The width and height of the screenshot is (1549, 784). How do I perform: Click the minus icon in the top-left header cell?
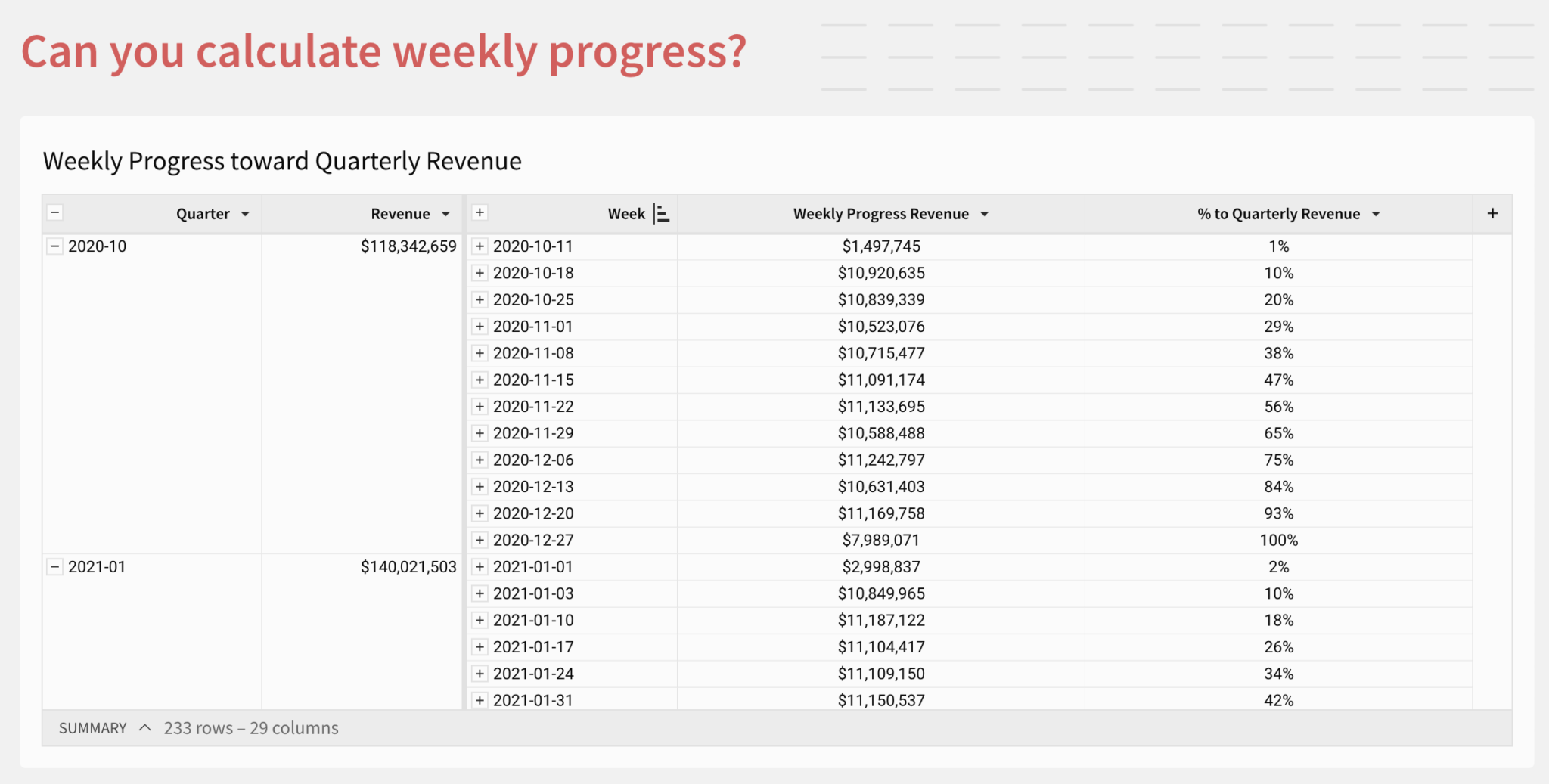(54, 212)
